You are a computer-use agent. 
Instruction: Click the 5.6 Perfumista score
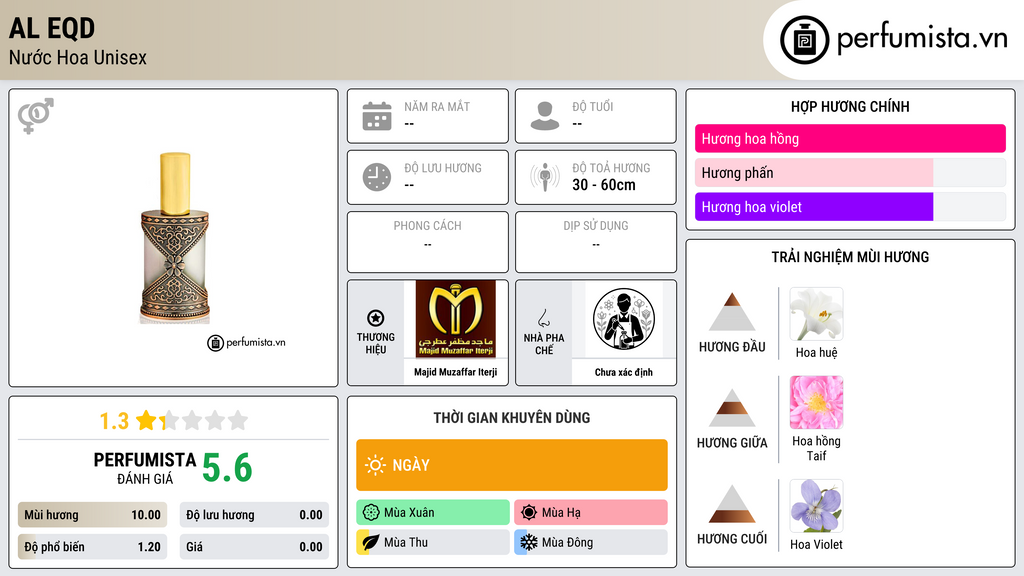click(x=227, y=468)
